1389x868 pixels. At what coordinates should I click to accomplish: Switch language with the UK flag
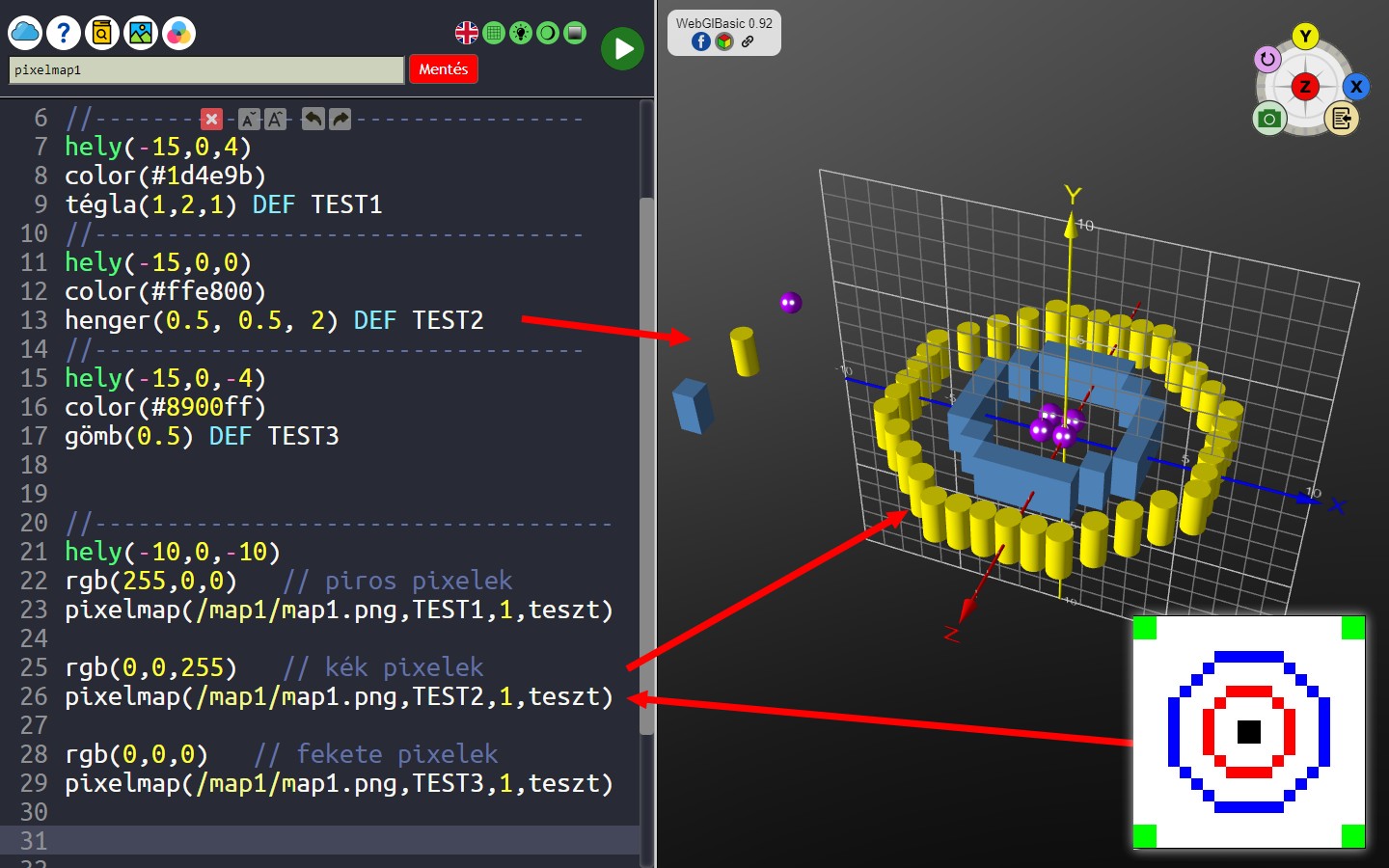(467, 33)
